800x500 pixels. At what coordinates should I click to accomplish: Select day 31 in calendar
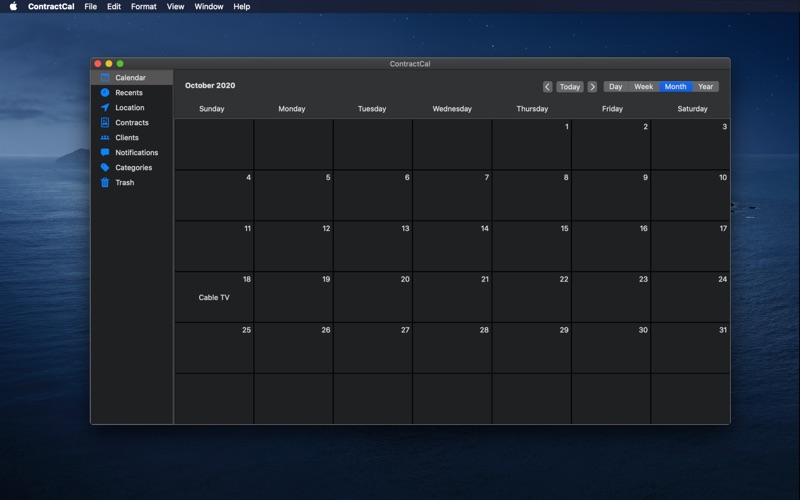pos(690,348)
